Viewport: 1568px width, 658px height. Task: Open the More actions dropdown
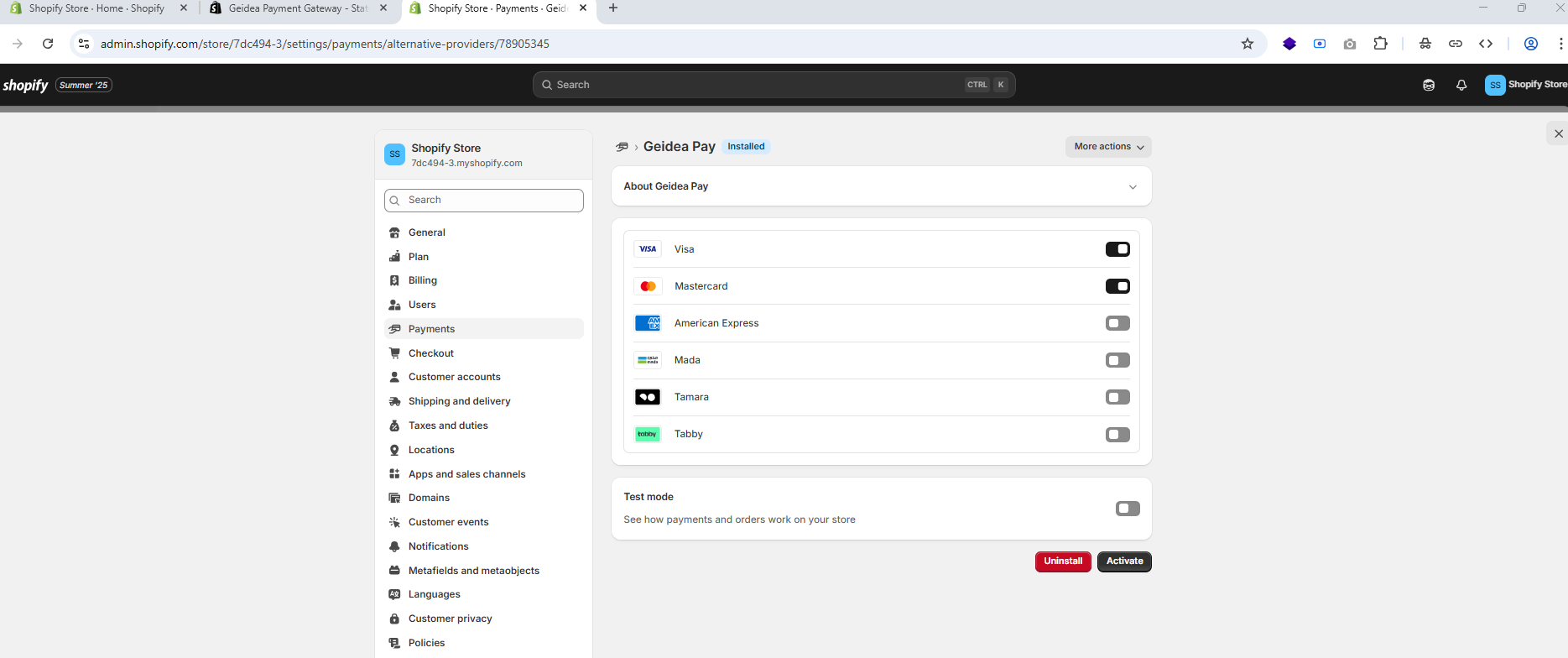pyautogui.click(x=1108, y=147)
